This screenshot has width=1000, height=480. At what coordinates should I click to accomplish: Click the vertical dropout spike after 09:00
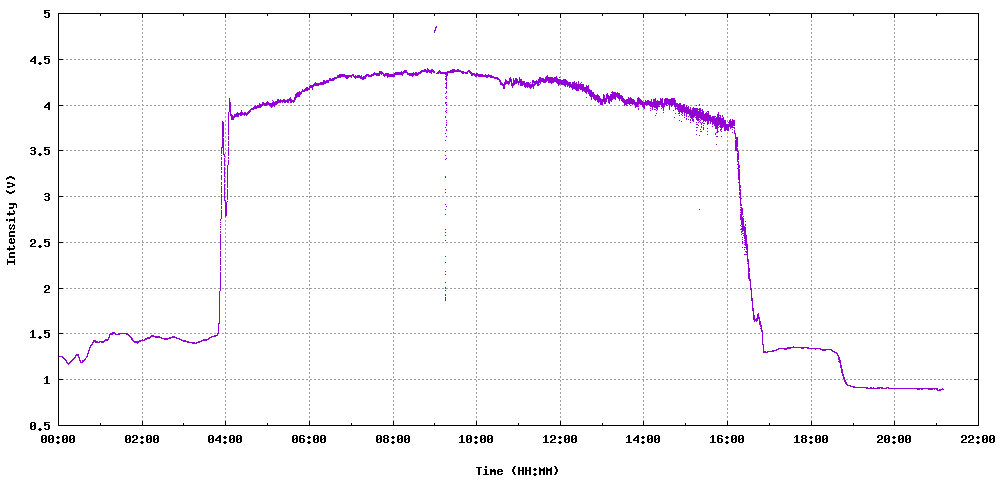445,187
